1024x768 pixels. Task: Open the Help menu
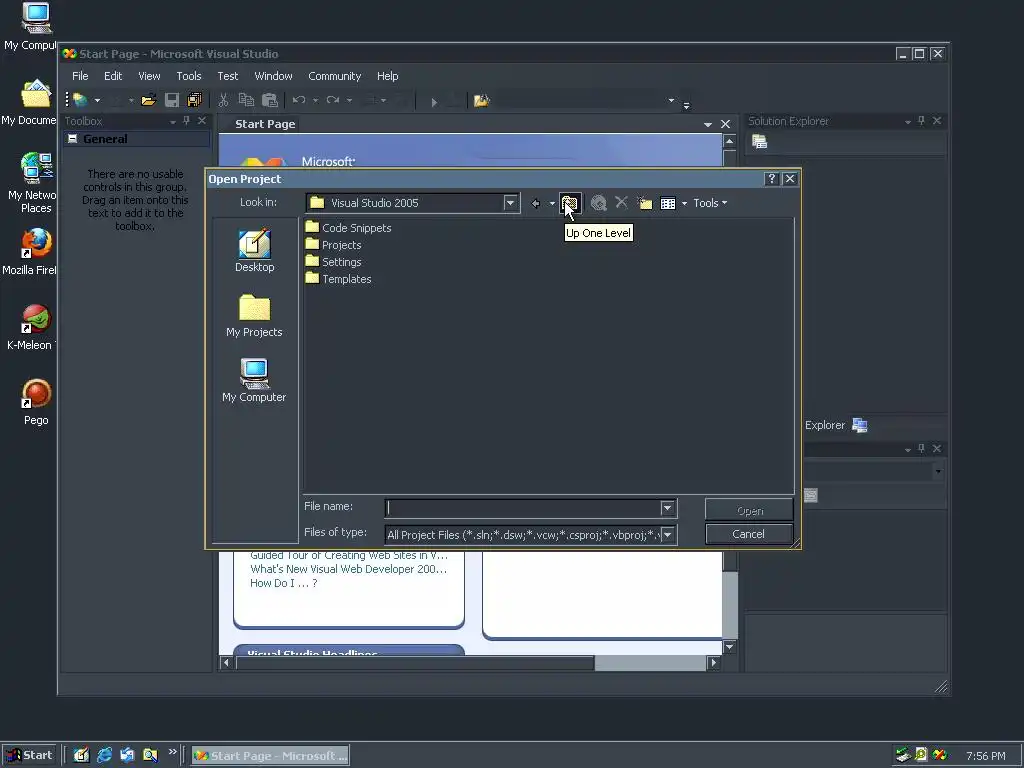point(387,76)
